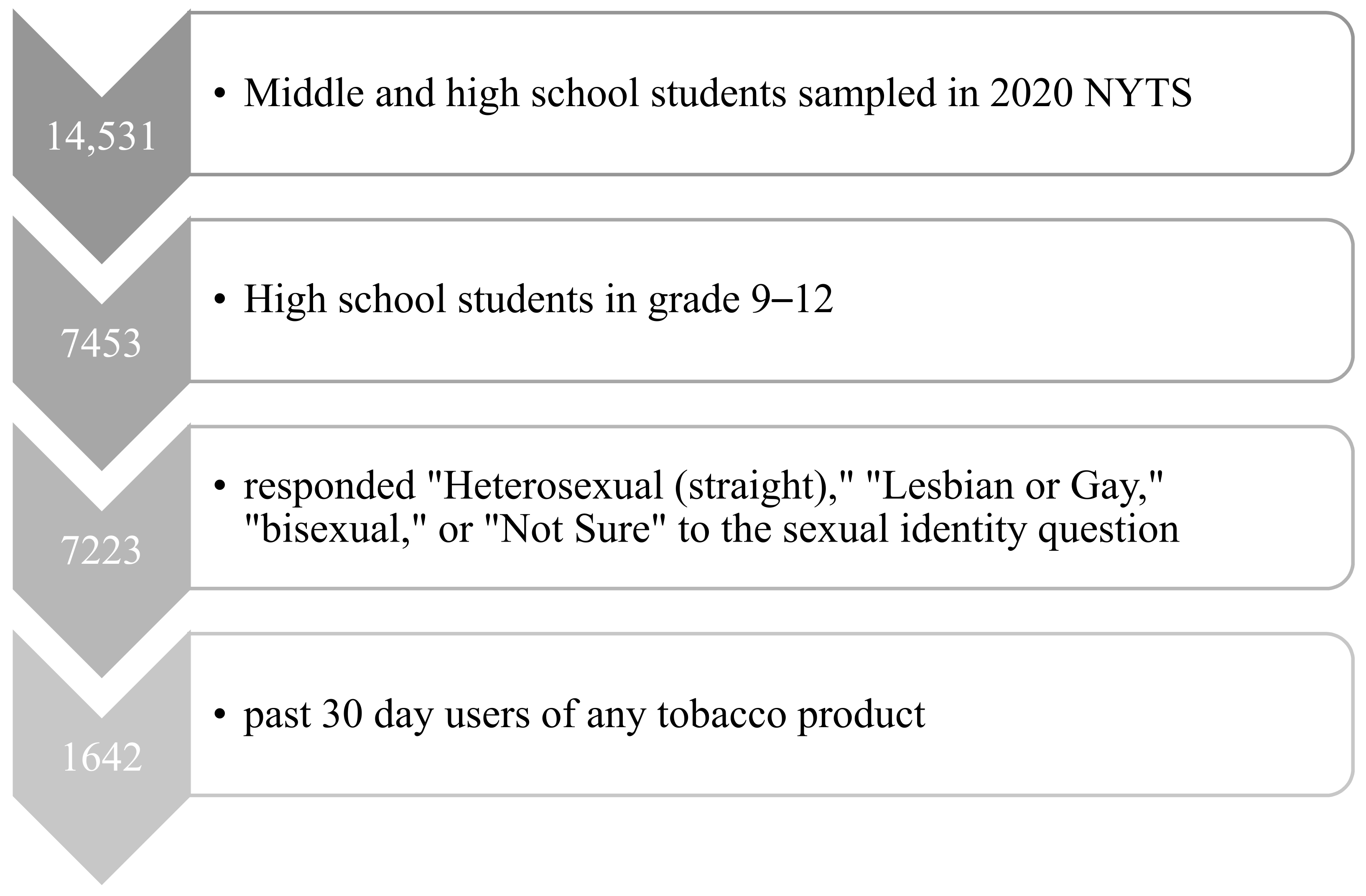The height and width of the screenshot is (896, 1366).
Task: Select the "NYTS" word in first box
Action: [1138, 93]
